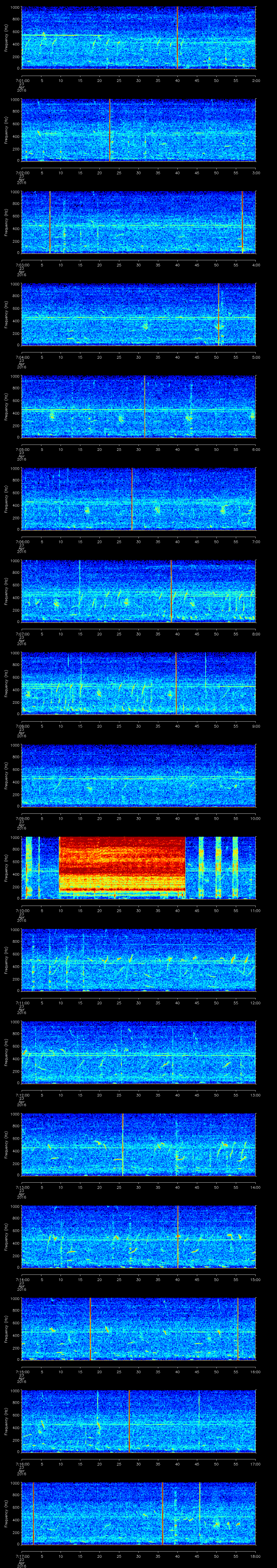Click the "2:00" end time label

coord(256,80)
